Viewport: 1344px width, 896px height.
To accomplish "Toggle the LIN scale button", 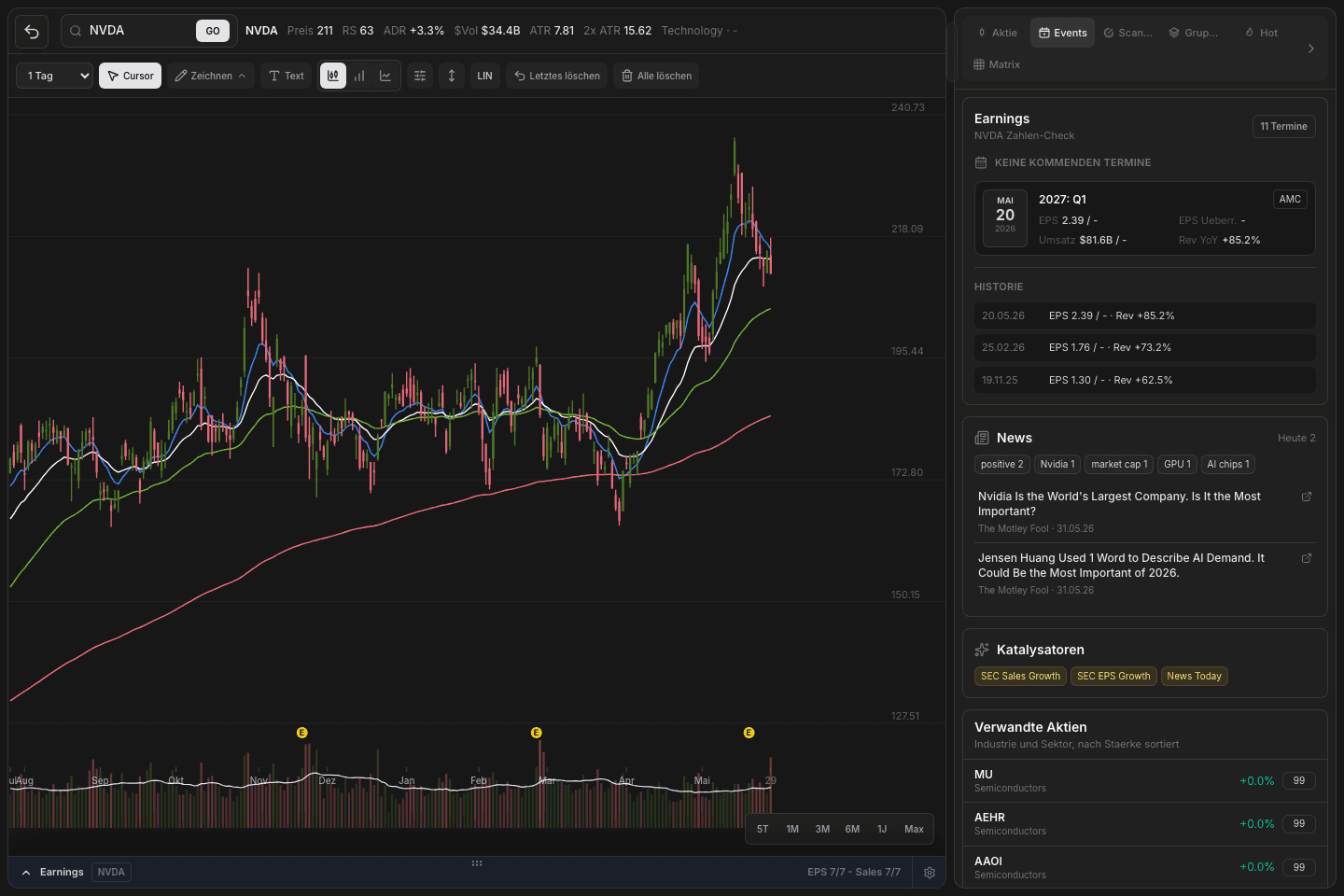I will click(x=484, y=76).
